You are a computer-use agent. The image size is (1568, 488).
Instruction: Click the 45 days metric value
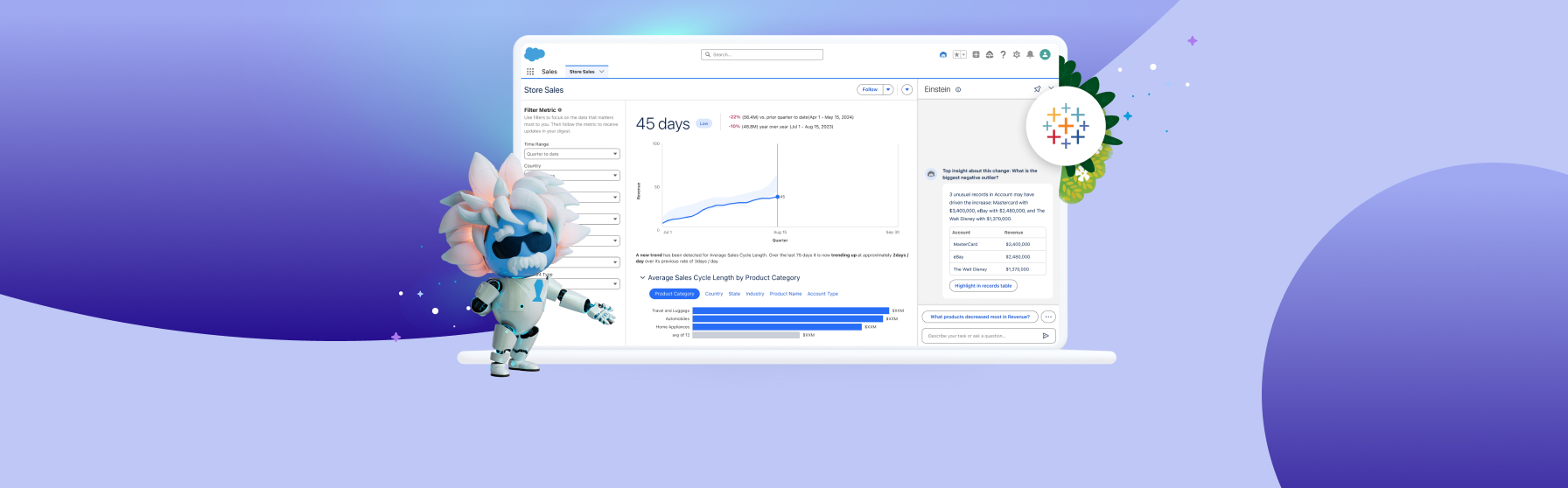[662, 124]
